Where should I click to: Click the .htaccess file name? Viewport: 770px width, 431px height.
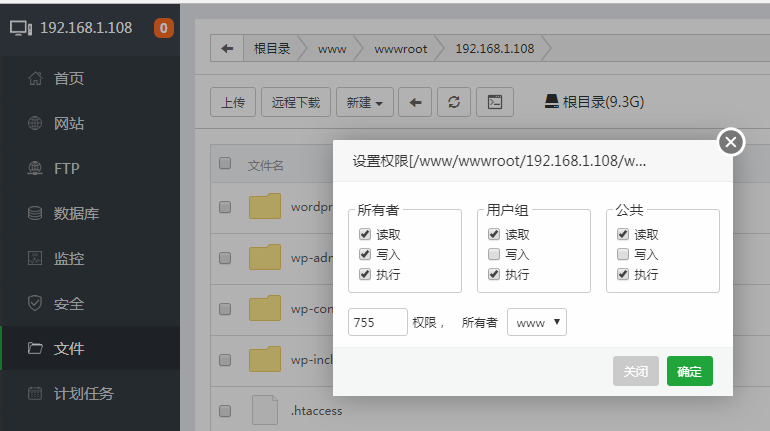coord(317,411)
